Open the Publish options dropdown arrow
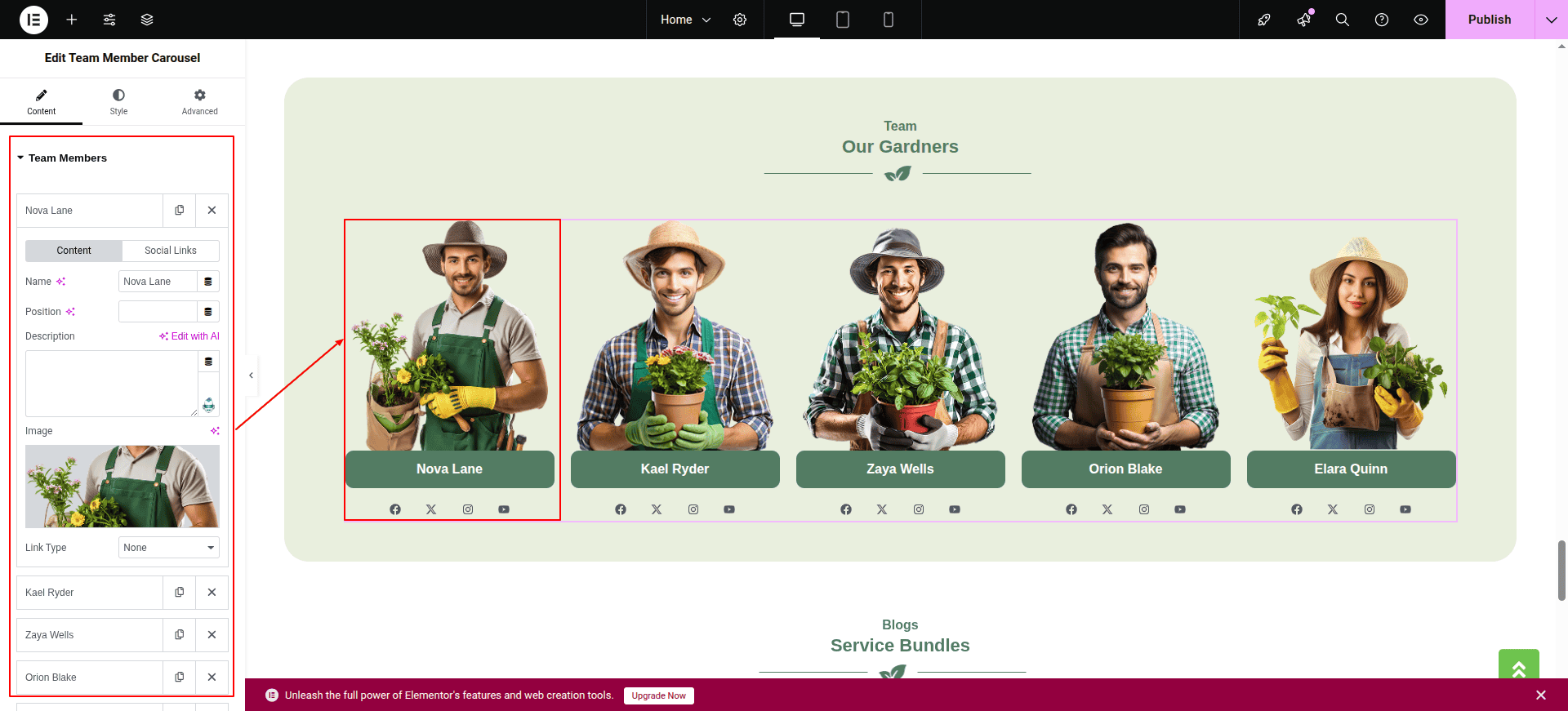Viewport: 1568px width, 711px height. 1552,20
